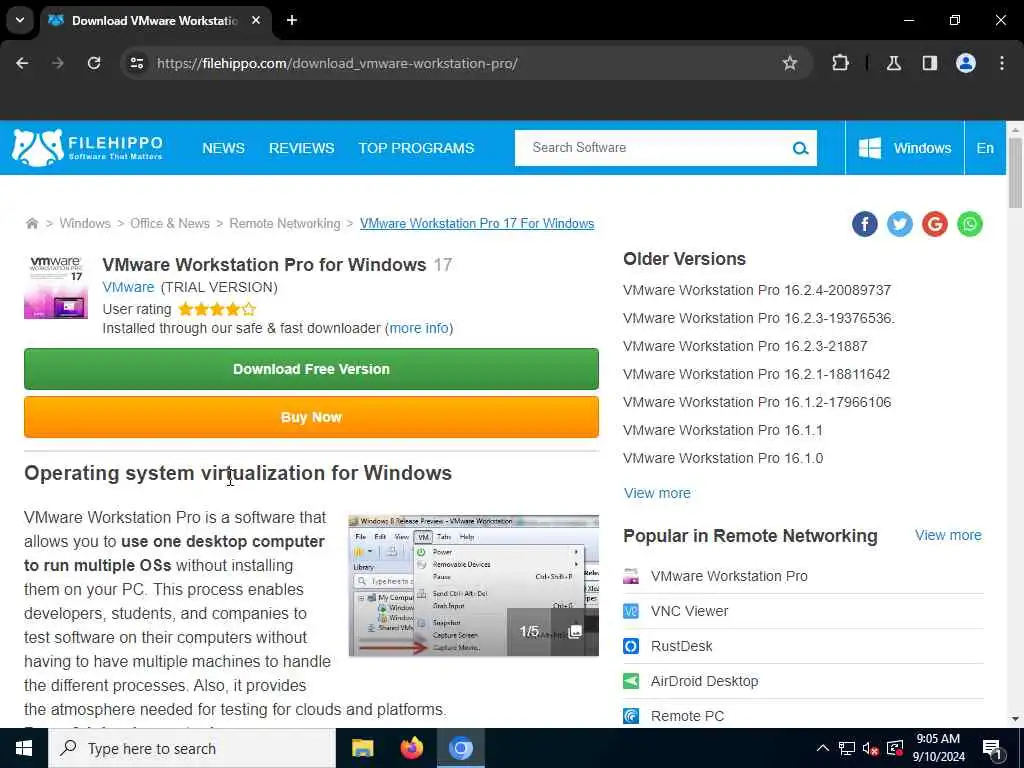Click the VMware Workstation 17 product box image
The image size is (1024, 768).
(56, 287)
